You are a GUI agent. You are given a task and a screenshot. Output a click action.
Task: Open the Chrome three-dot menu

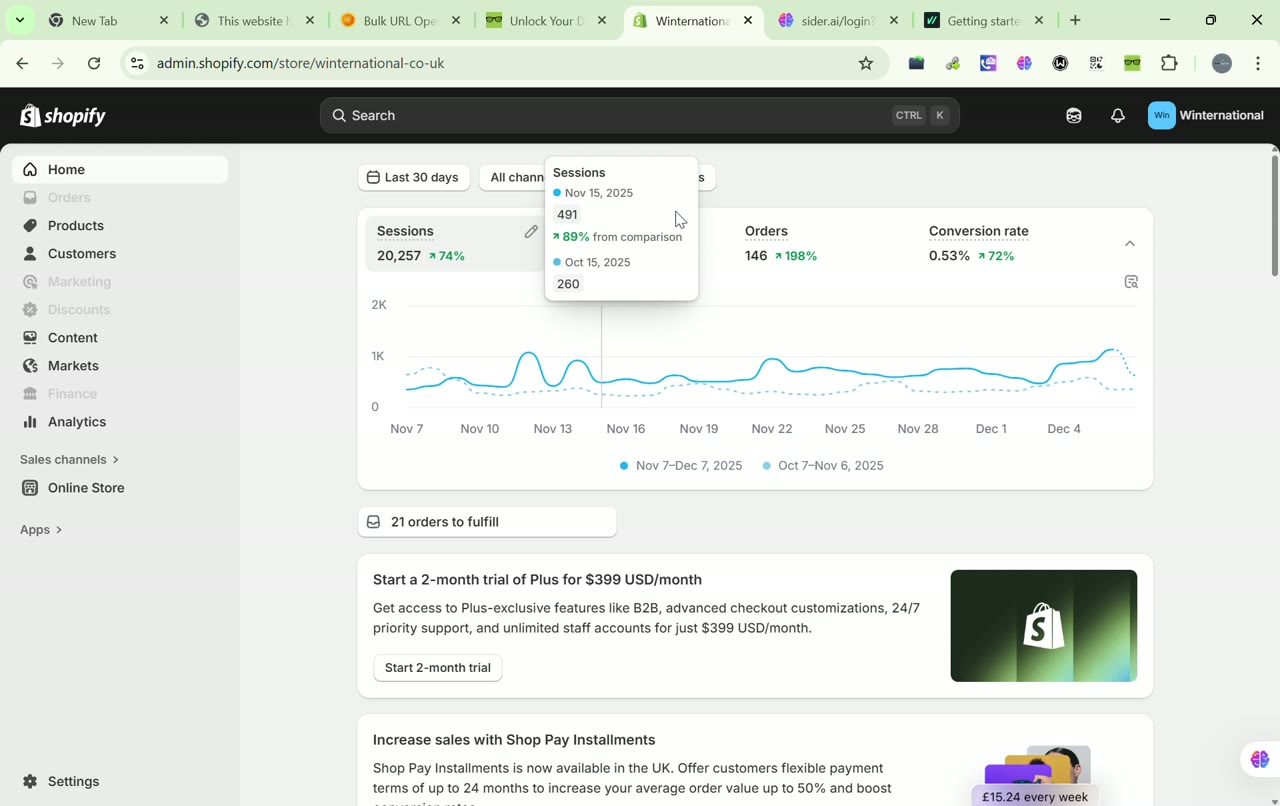pos(1258,64)
